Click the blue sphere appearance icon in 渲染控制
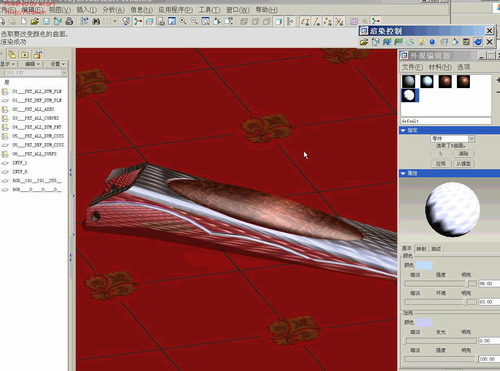 [x=432, y=42]
